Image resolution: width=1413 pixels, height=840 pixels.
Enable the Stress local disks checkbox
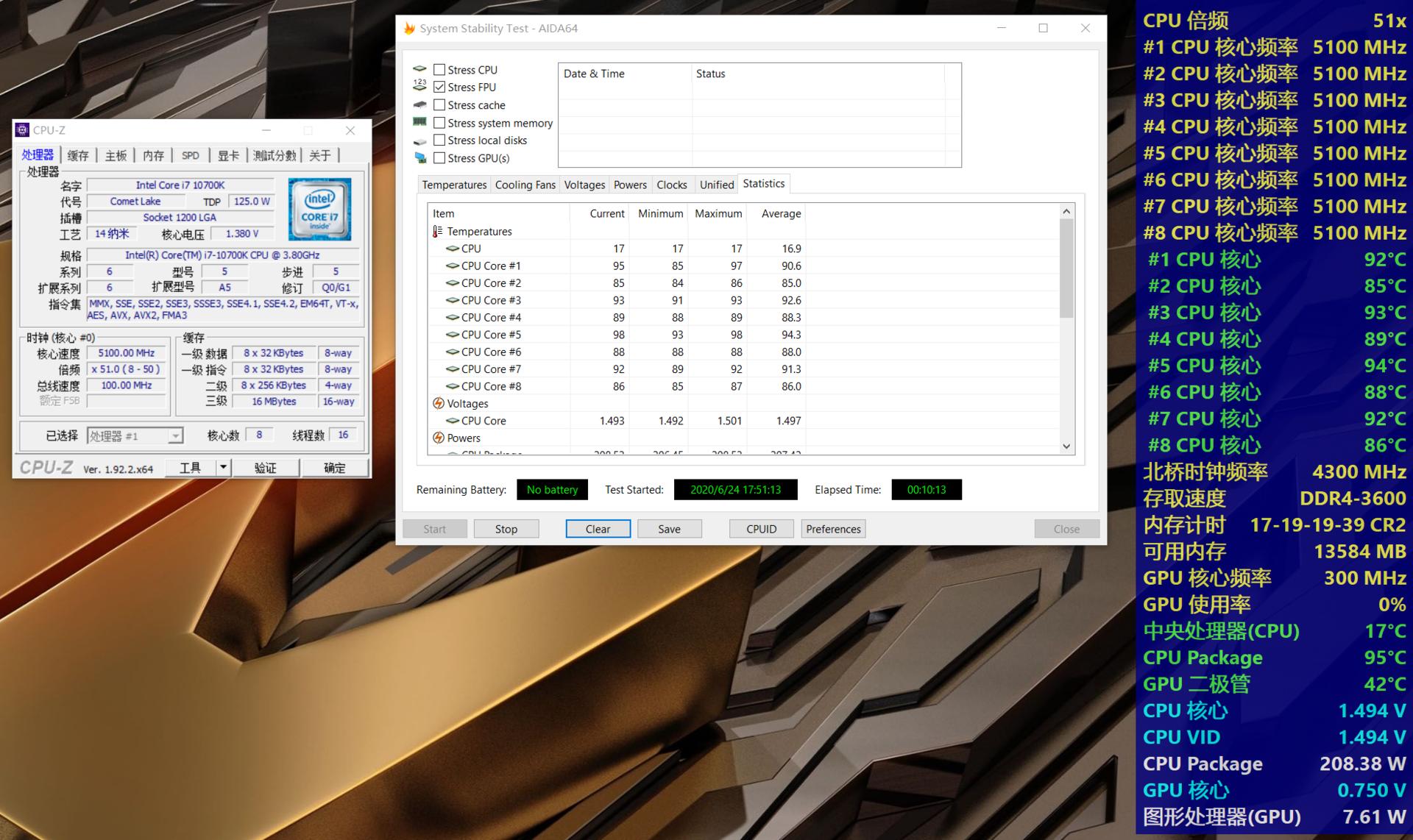[439, 140]
